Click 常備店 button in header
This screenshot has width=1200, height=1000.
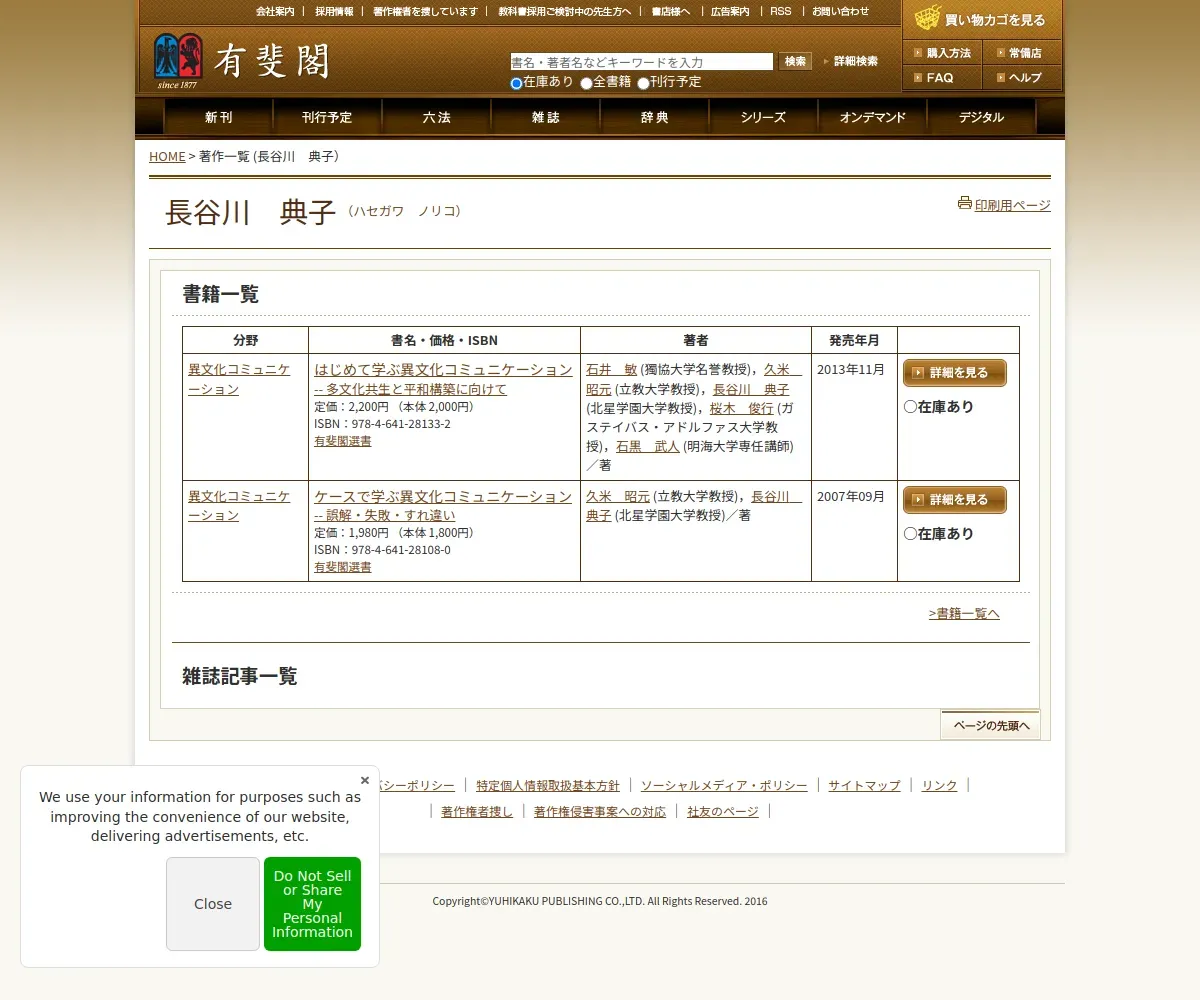(x=1022, y=53)
